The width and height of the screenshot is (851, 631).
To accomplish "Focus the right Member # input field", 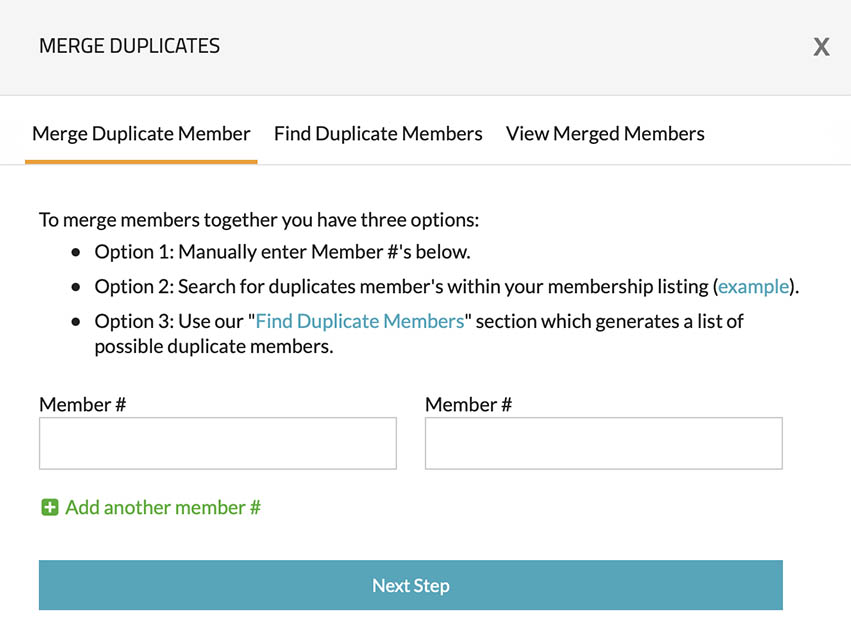I will (603, 443).
